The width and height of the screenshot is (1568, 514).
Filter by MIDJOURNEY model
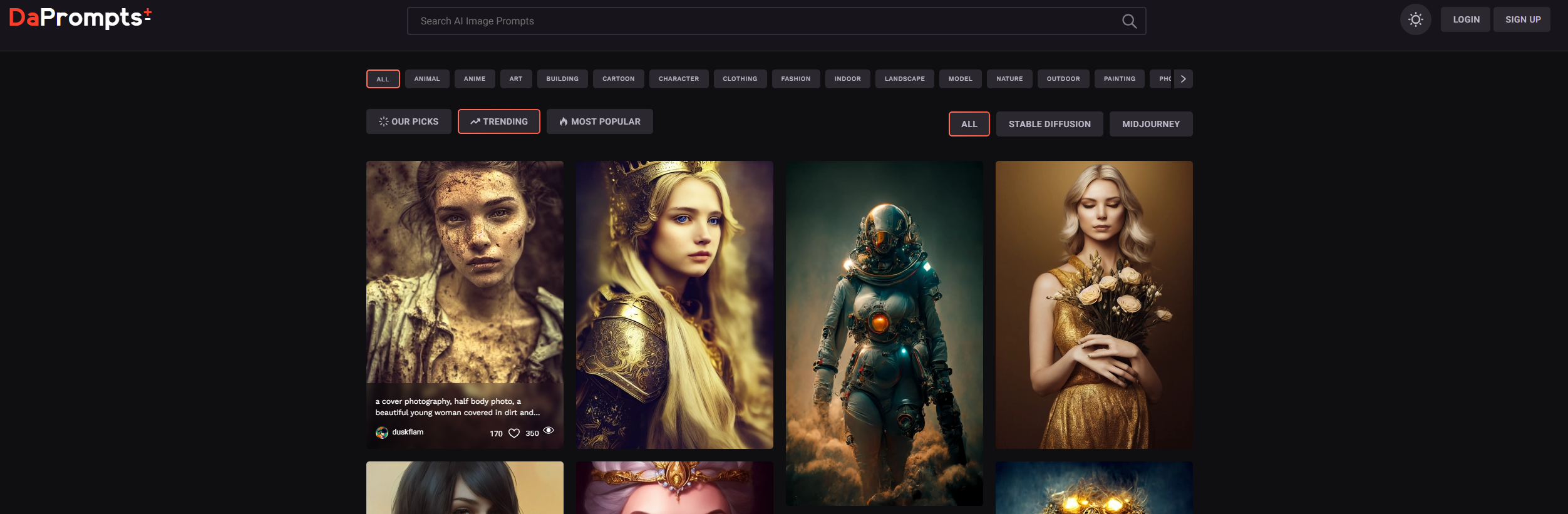point(1151,124)
